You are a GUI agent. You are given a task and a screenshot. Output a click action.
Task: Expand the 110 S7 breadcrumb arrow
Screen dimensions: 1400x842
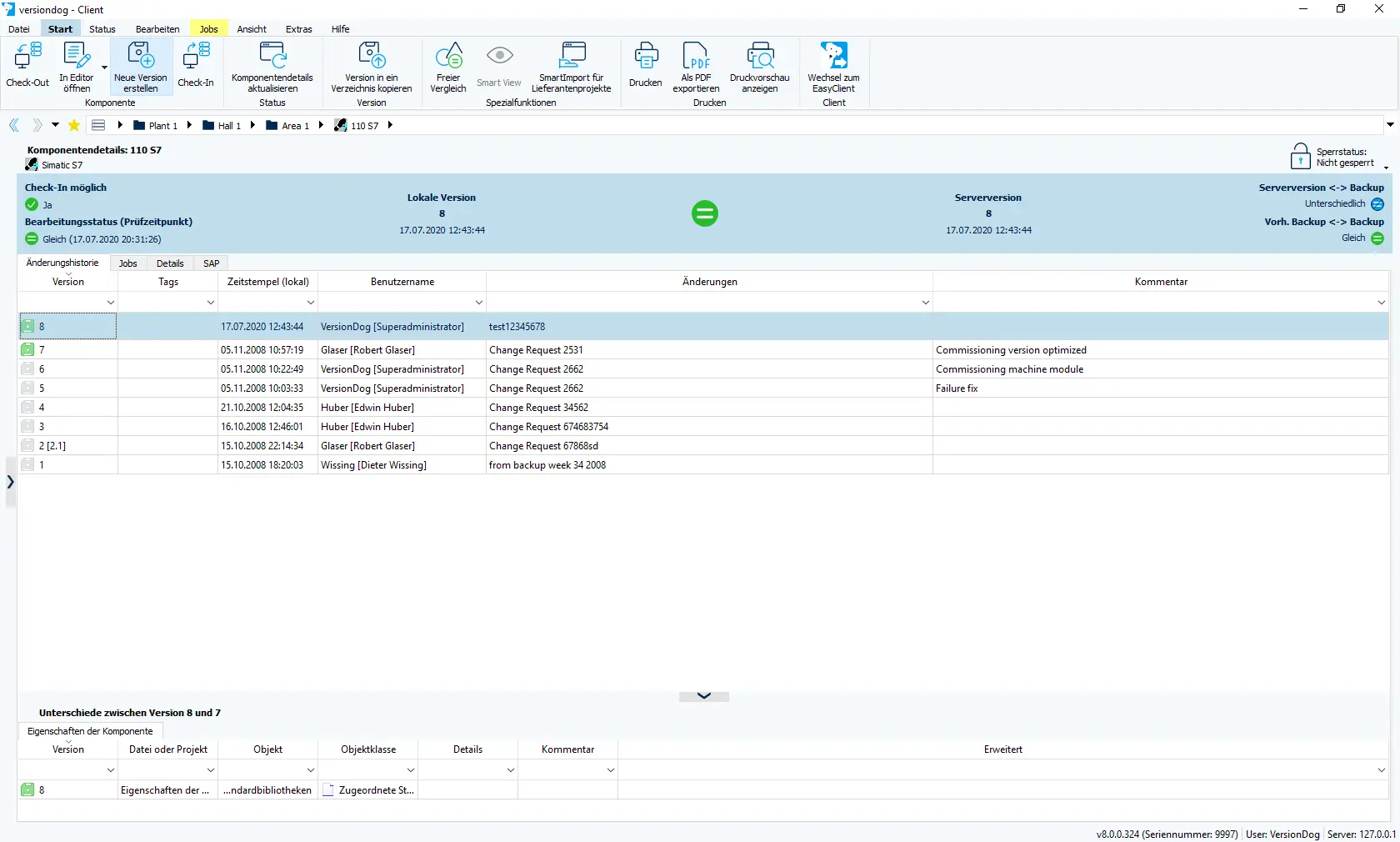(390, 125)
